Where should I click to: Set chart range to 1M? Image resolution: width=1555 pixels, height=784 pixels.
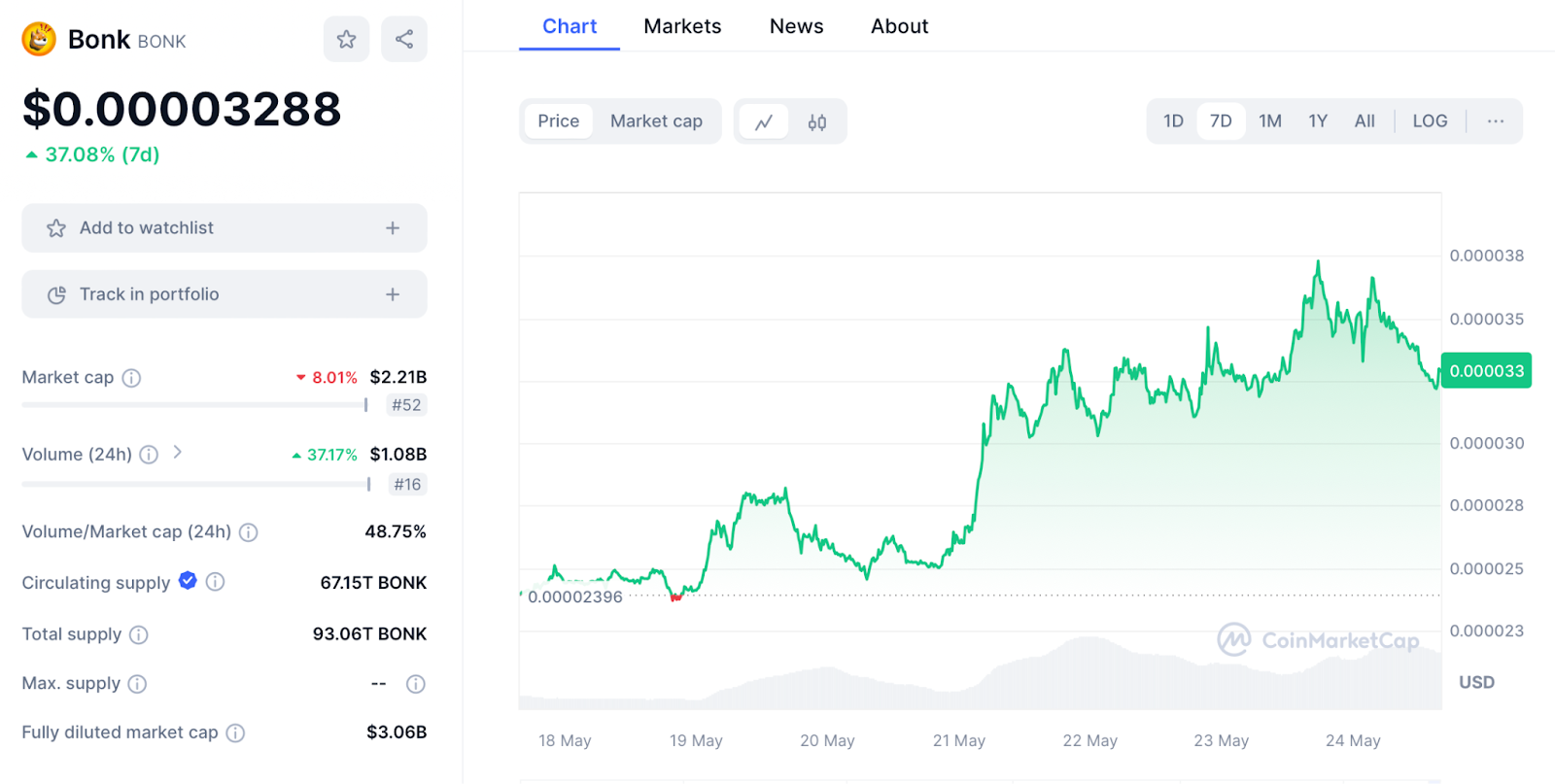(x=1270, y=121)
